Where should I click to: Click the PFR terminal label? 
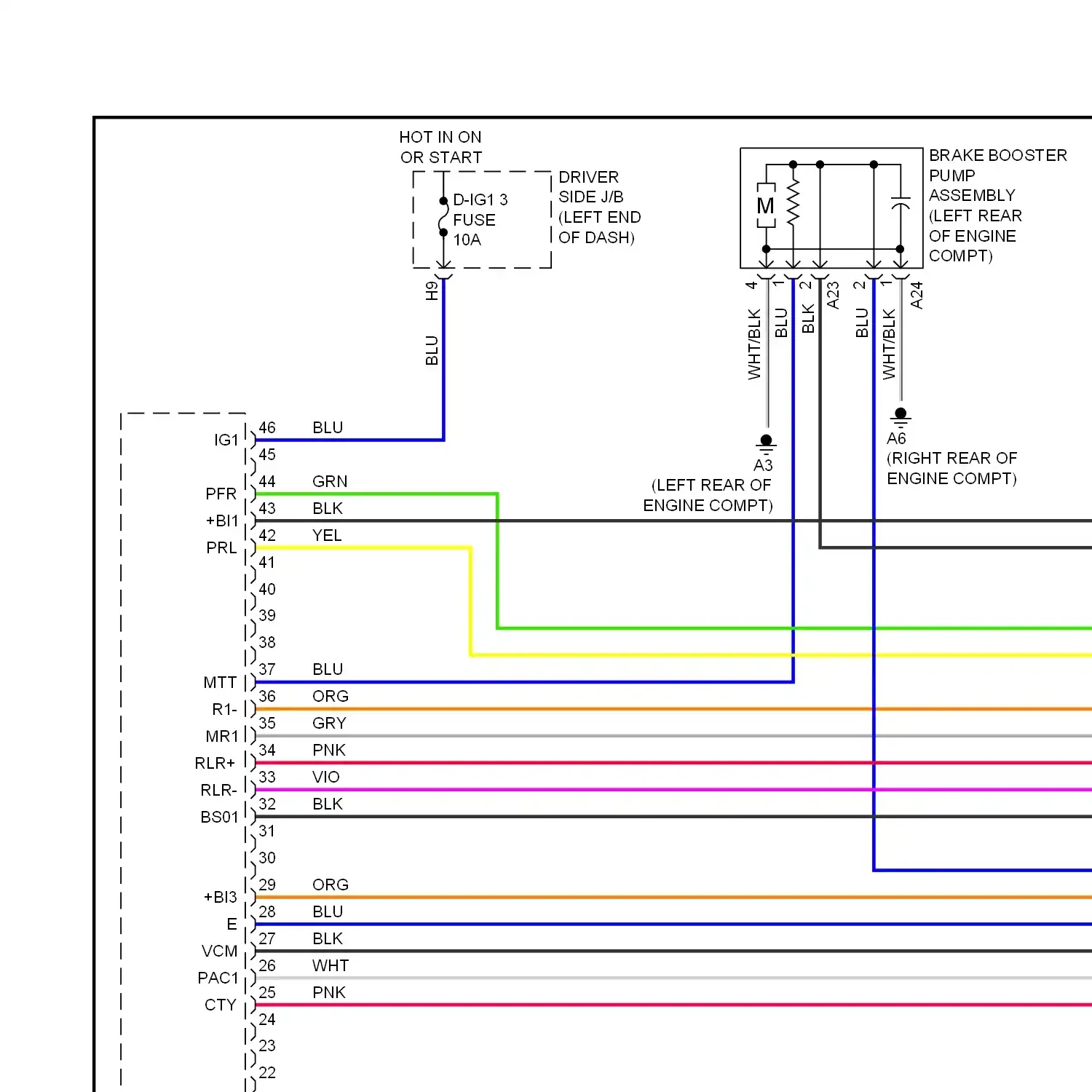pos(221,494)
